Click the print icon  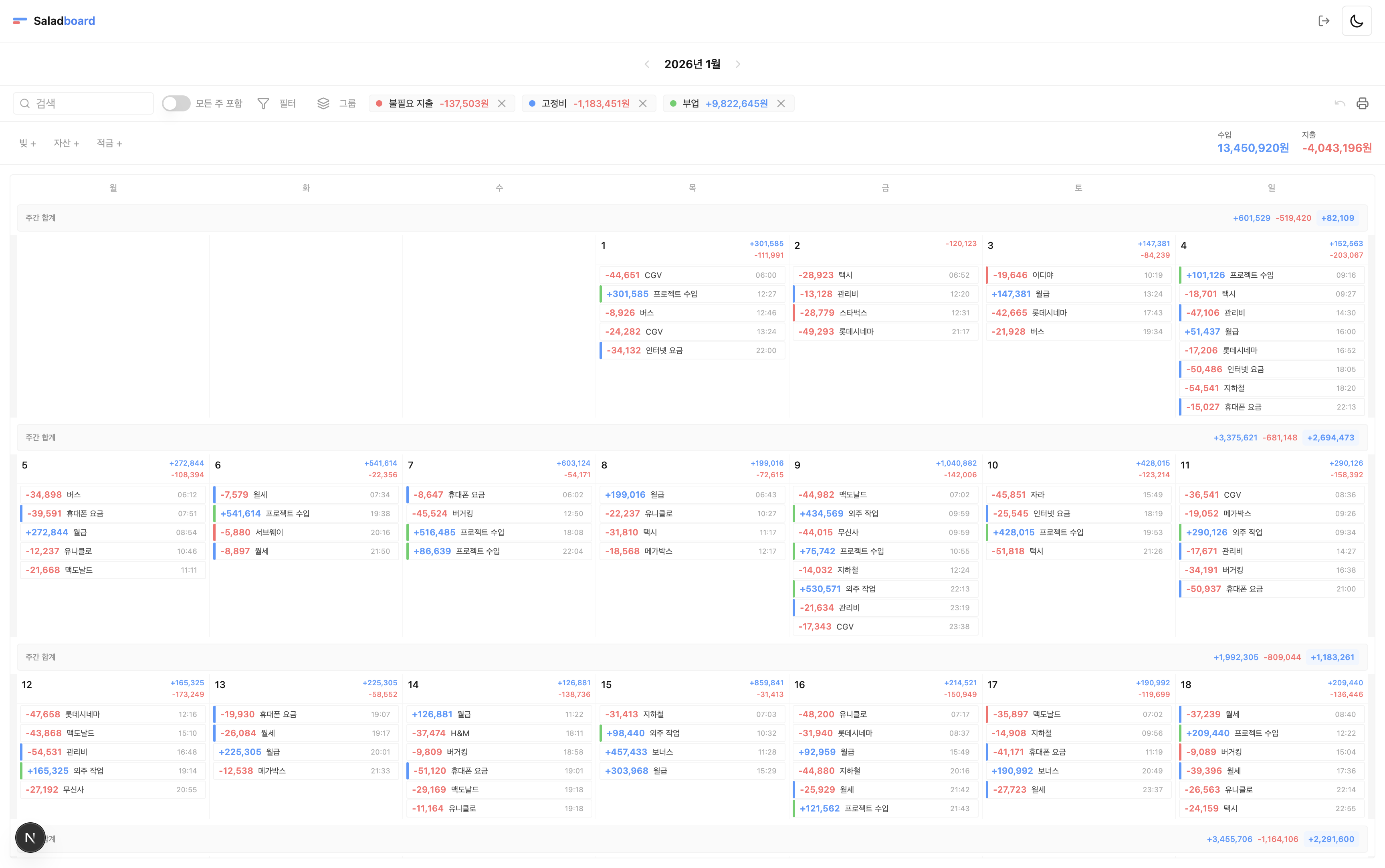point(1362,103)
